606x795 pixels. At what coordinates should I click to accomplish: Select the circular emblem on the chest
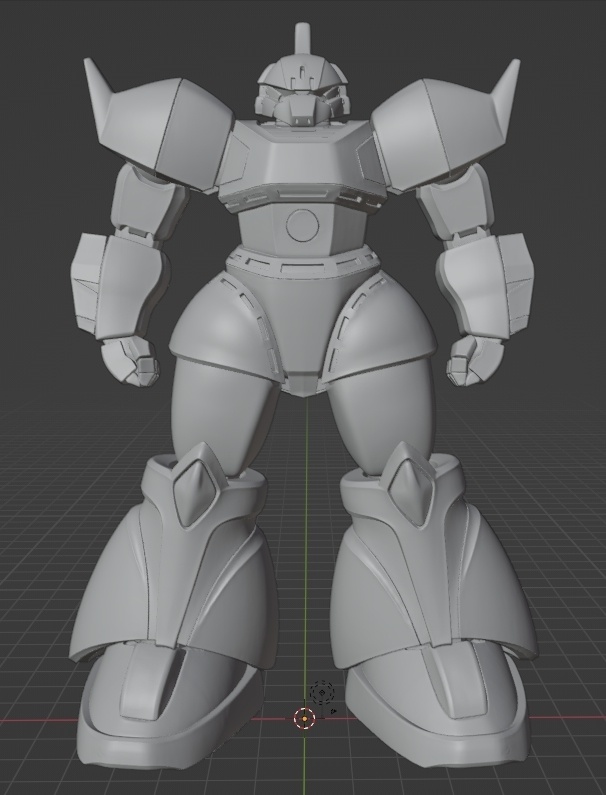pyautogui.click(x=302, y=225)
